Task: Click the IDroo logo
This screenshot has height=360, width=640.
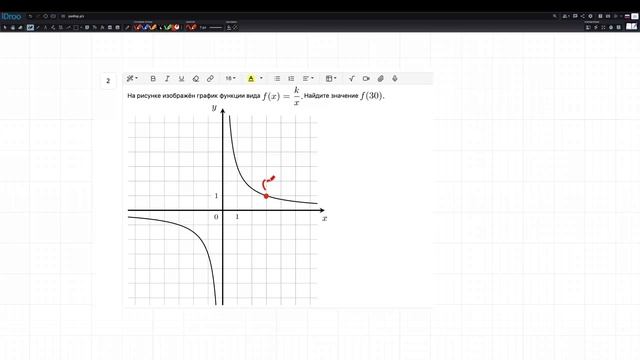Action: (11, 16)
